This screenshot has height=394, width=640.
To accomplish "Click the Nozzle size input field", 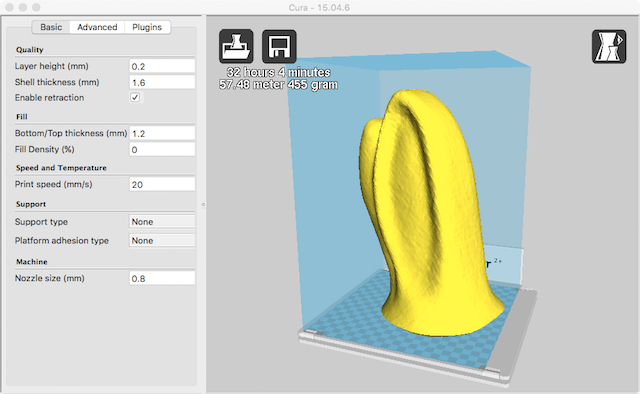I will click(x=162, y=278).
